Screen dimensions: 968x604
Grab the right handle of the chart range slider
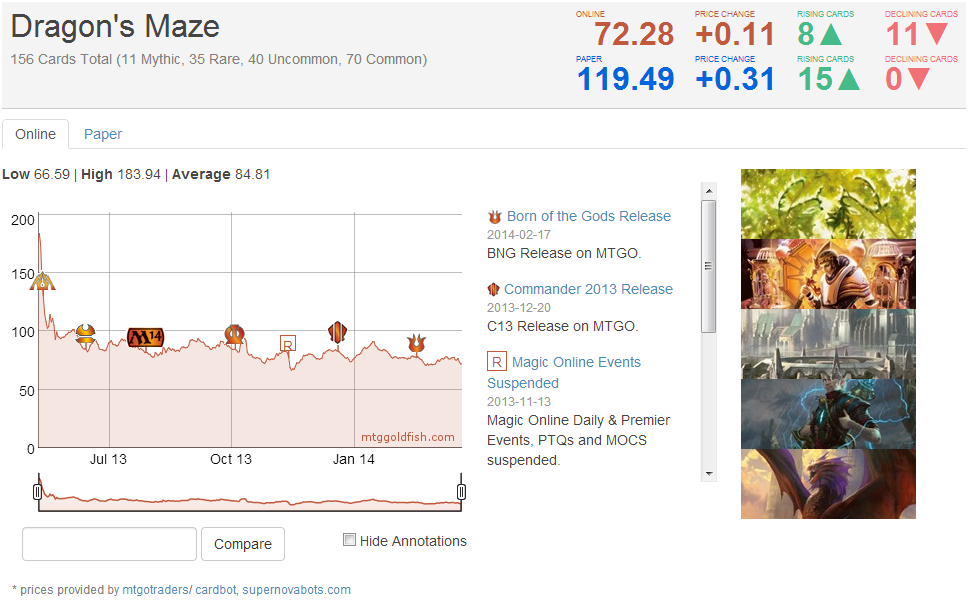[461, 491]
